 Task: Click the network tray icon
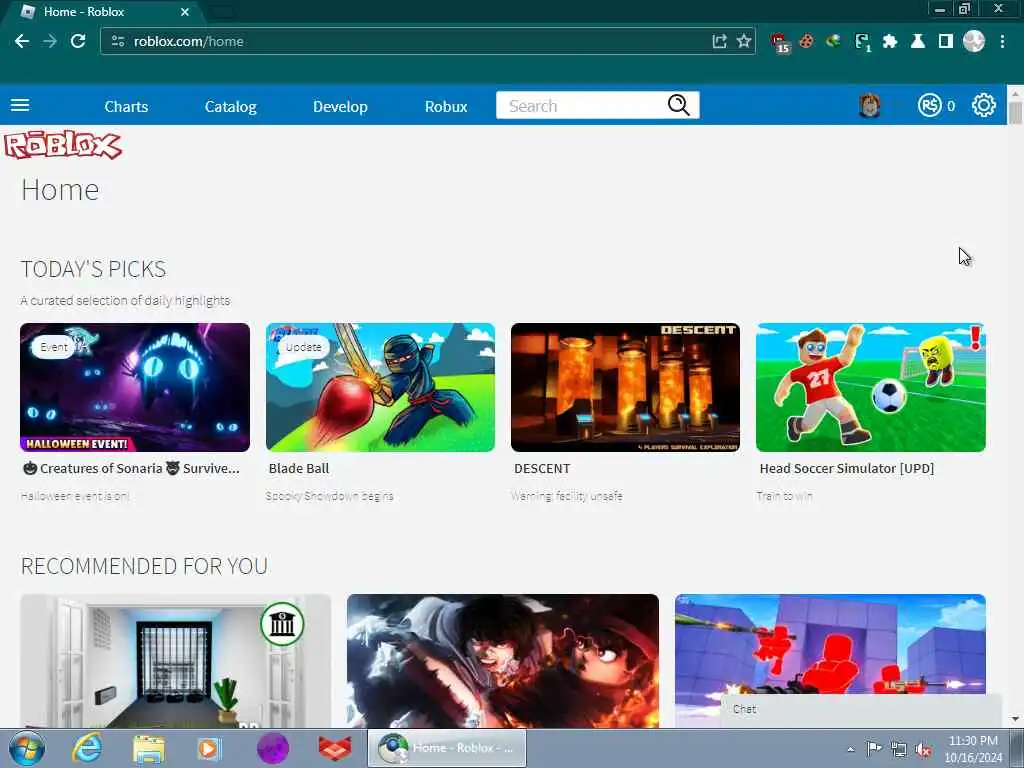pyautogui.click(x=899, y=749)
